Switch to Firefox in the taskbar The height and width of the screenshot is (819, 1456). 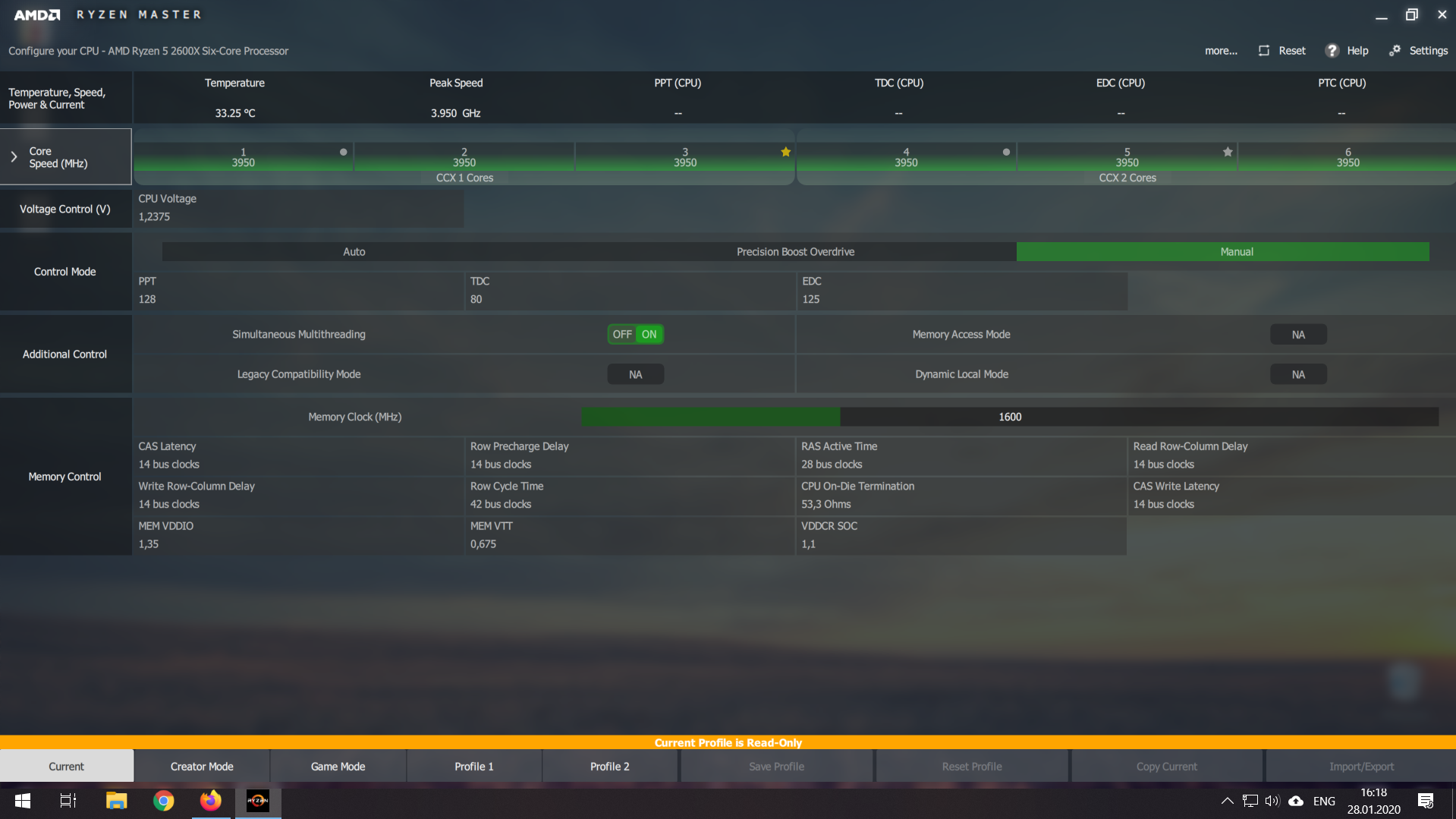pyautogui.click(x=210, y=801)
